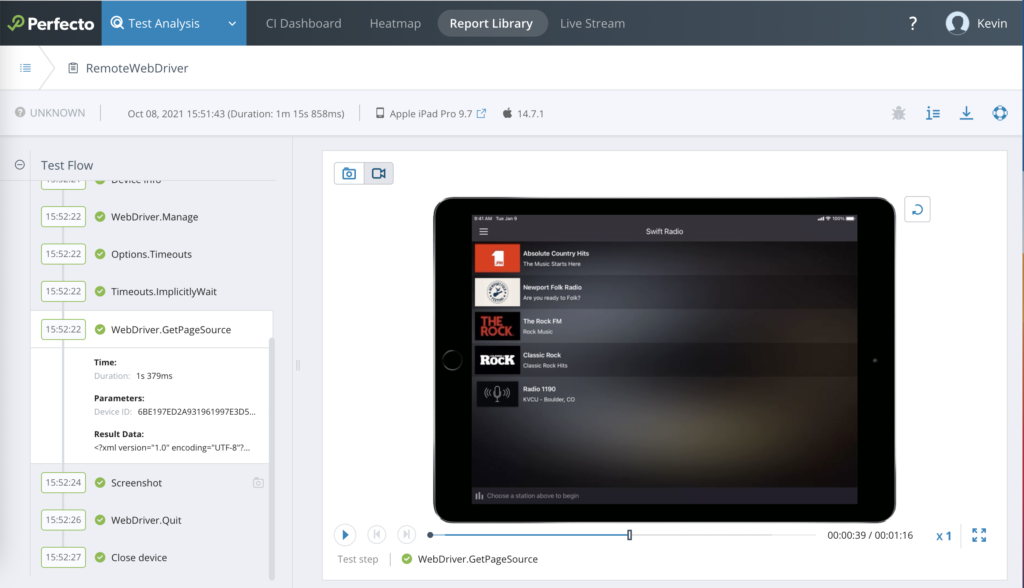The height and width of the screenshot is (588, 1024).
Task: Skip to next video step
Action: 406,535
